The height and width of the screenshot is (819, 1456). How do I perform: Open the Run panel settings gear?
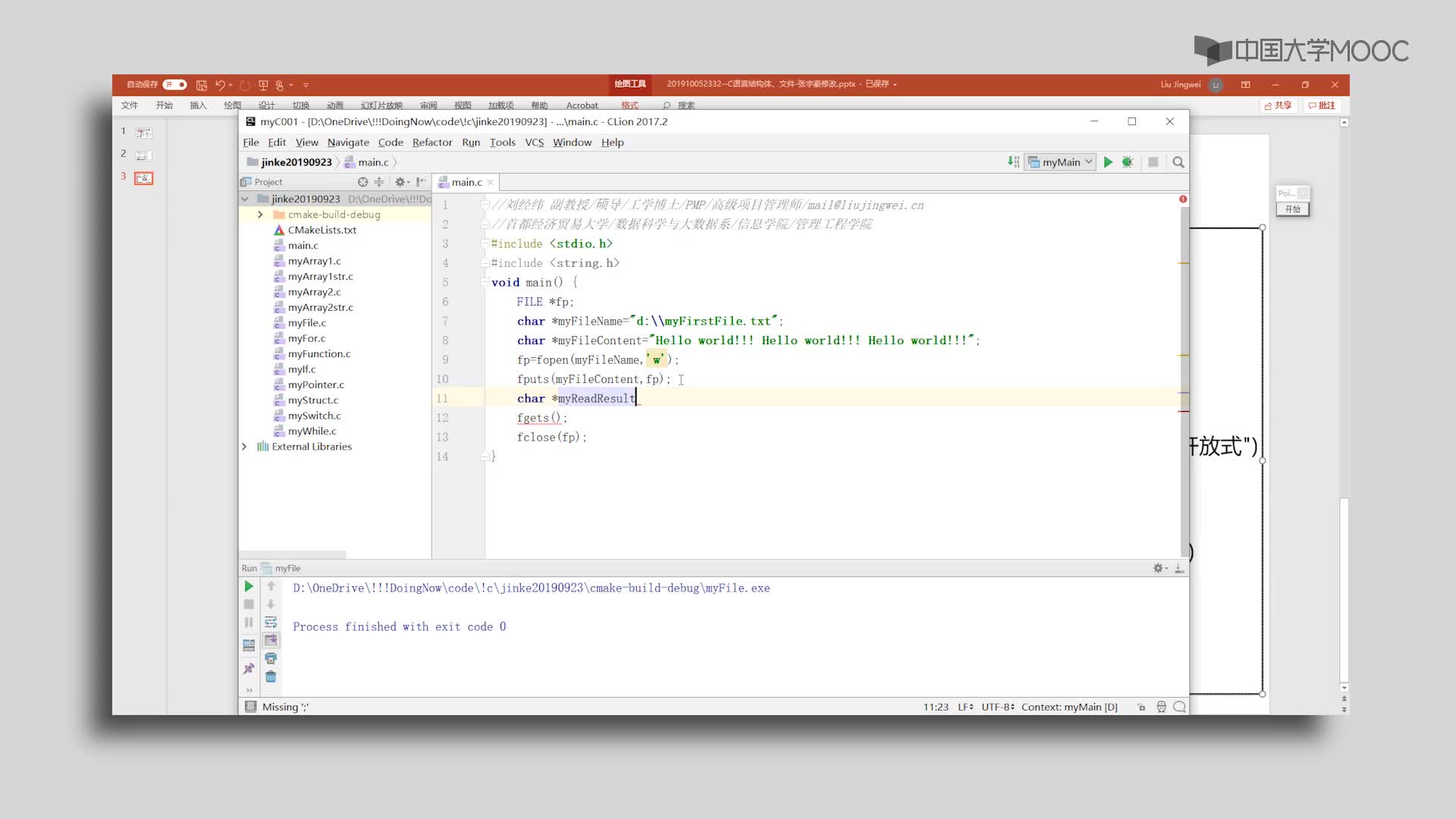click(1159, 568)
